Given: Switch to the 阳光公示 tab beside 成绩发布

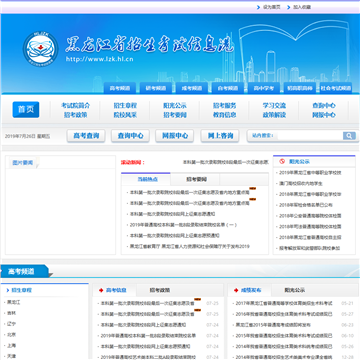Looking at the screenshot, I should pyautogui.click(x=295, y=290).
